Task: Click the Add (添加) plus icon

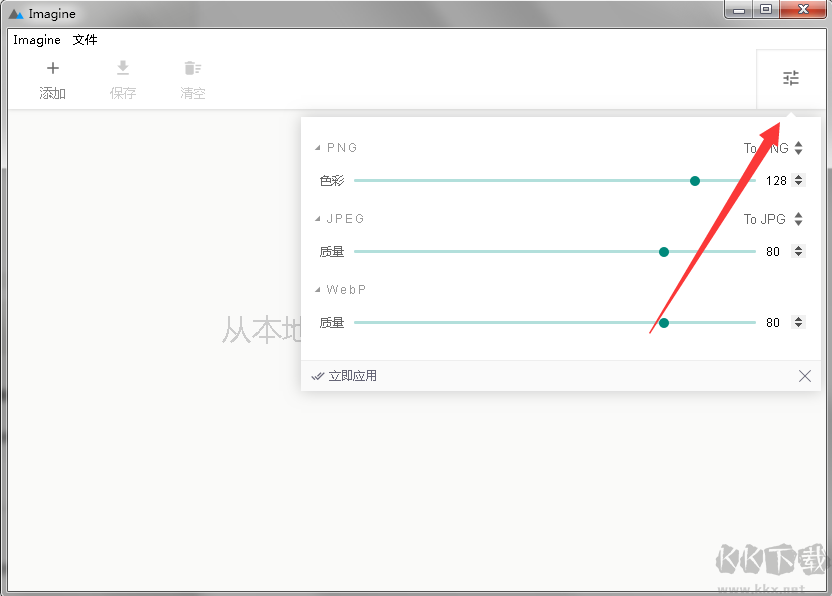Action: [53, 68]
